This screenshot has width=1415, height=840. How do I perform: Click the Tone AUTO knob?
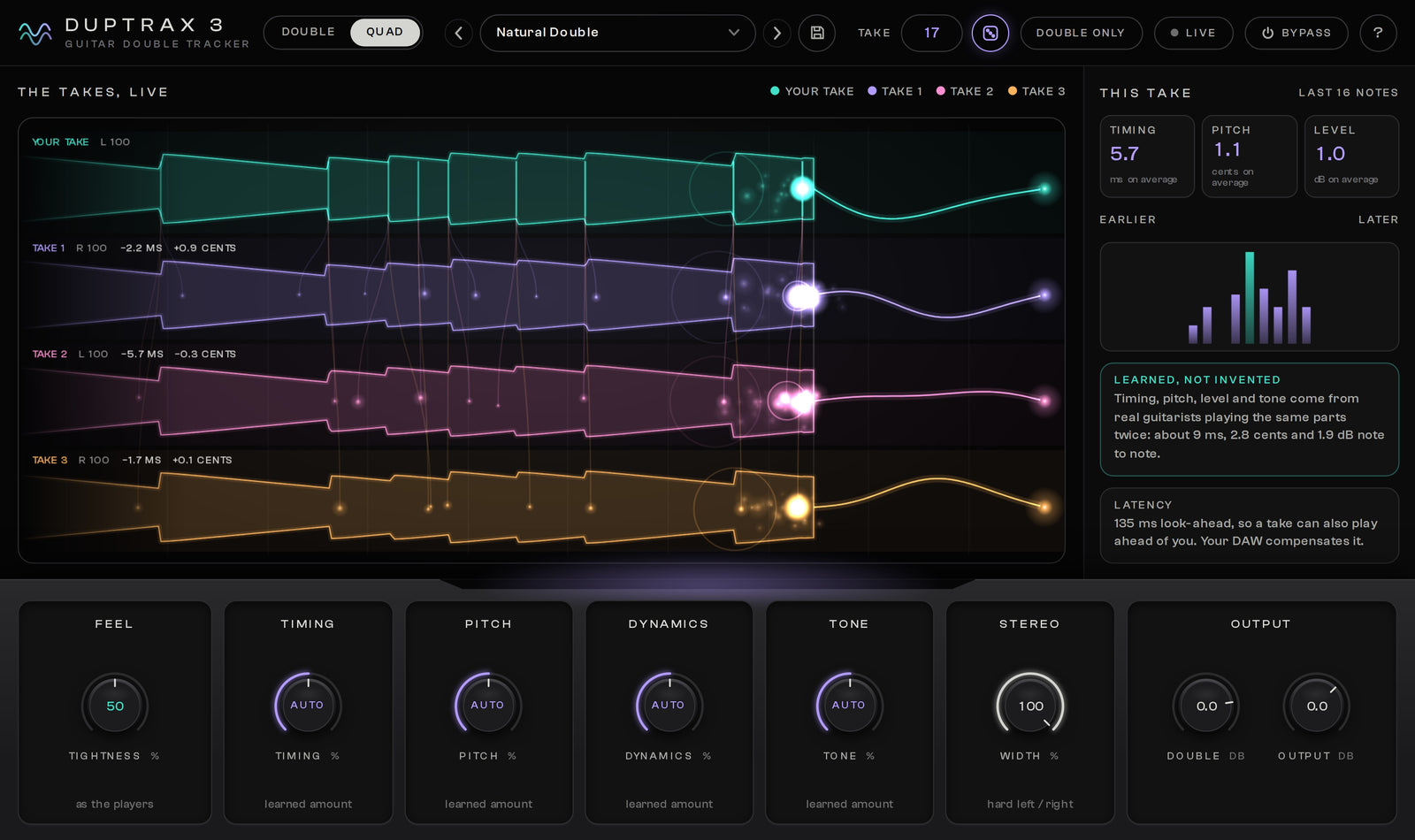click(849, 706)
